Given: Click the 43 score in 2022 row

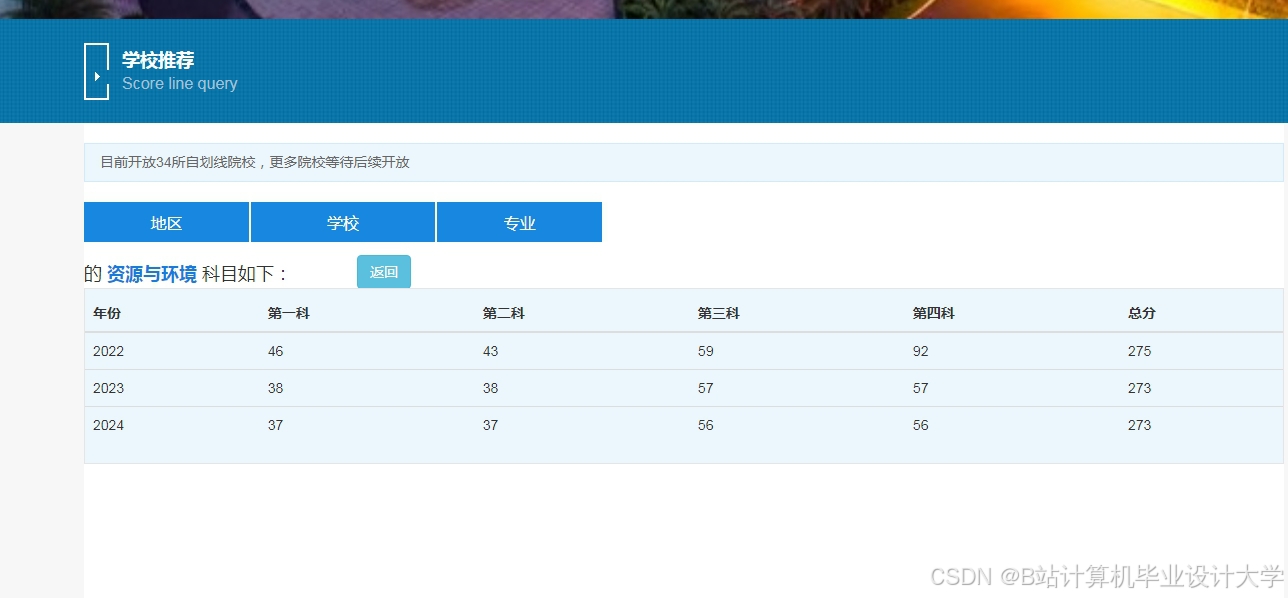Looking at the screenshot, I should coord(491,351).
